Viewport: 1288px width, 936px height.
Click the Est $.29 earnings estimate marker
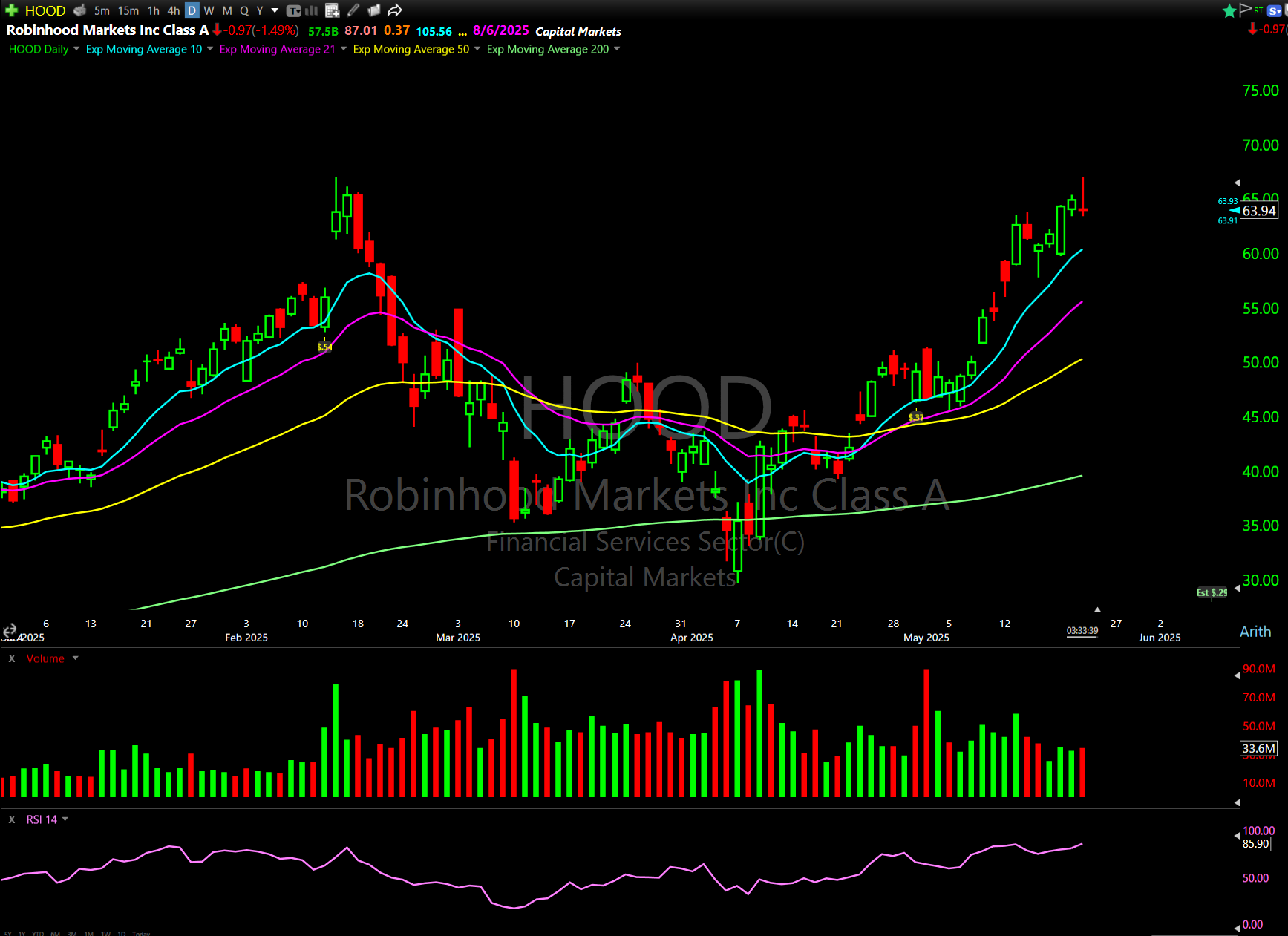point(1212,592)
